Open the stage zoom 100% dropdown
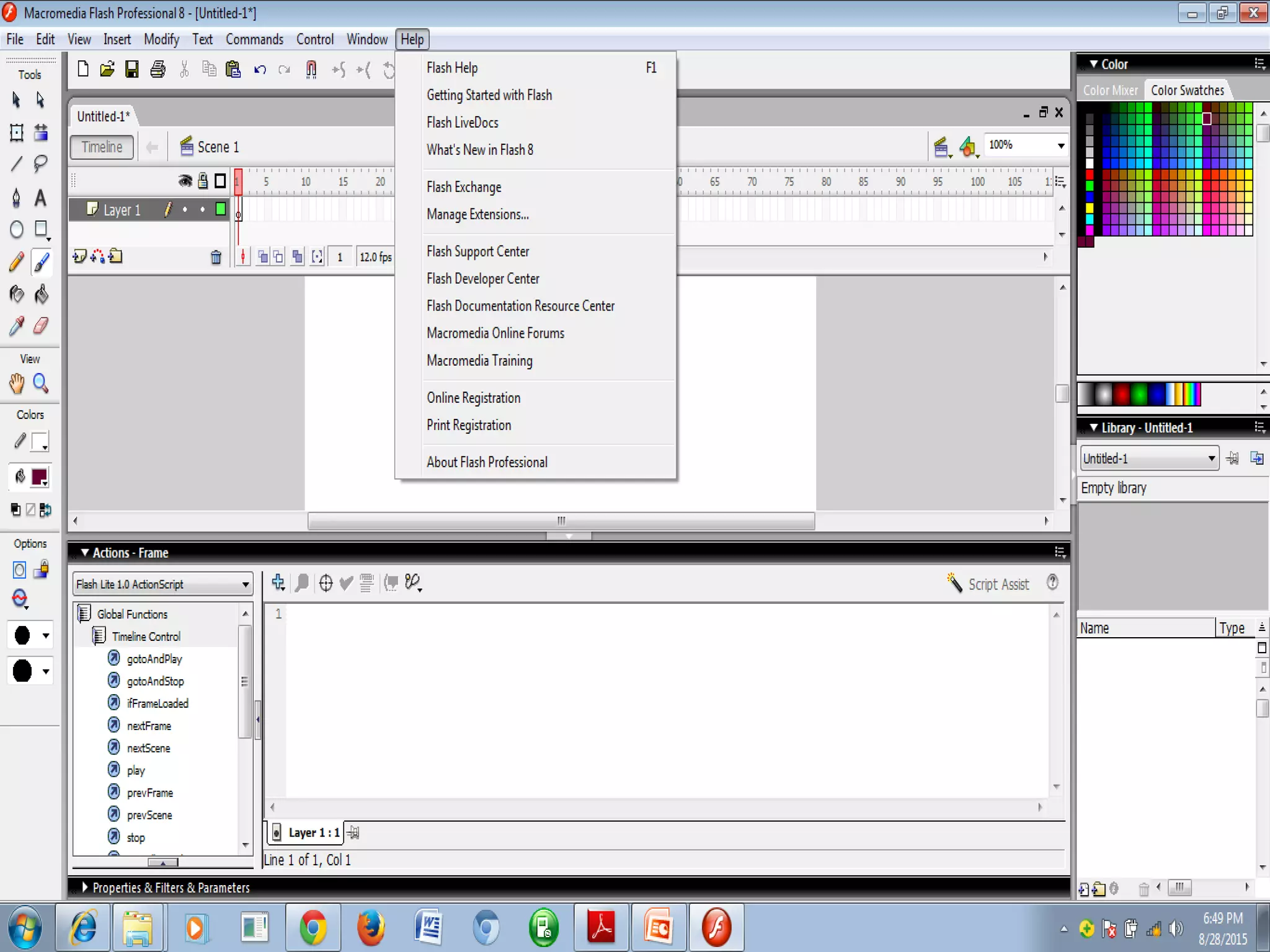The width and height of the screenshot is (1270, 952). tap(1060, 146)
